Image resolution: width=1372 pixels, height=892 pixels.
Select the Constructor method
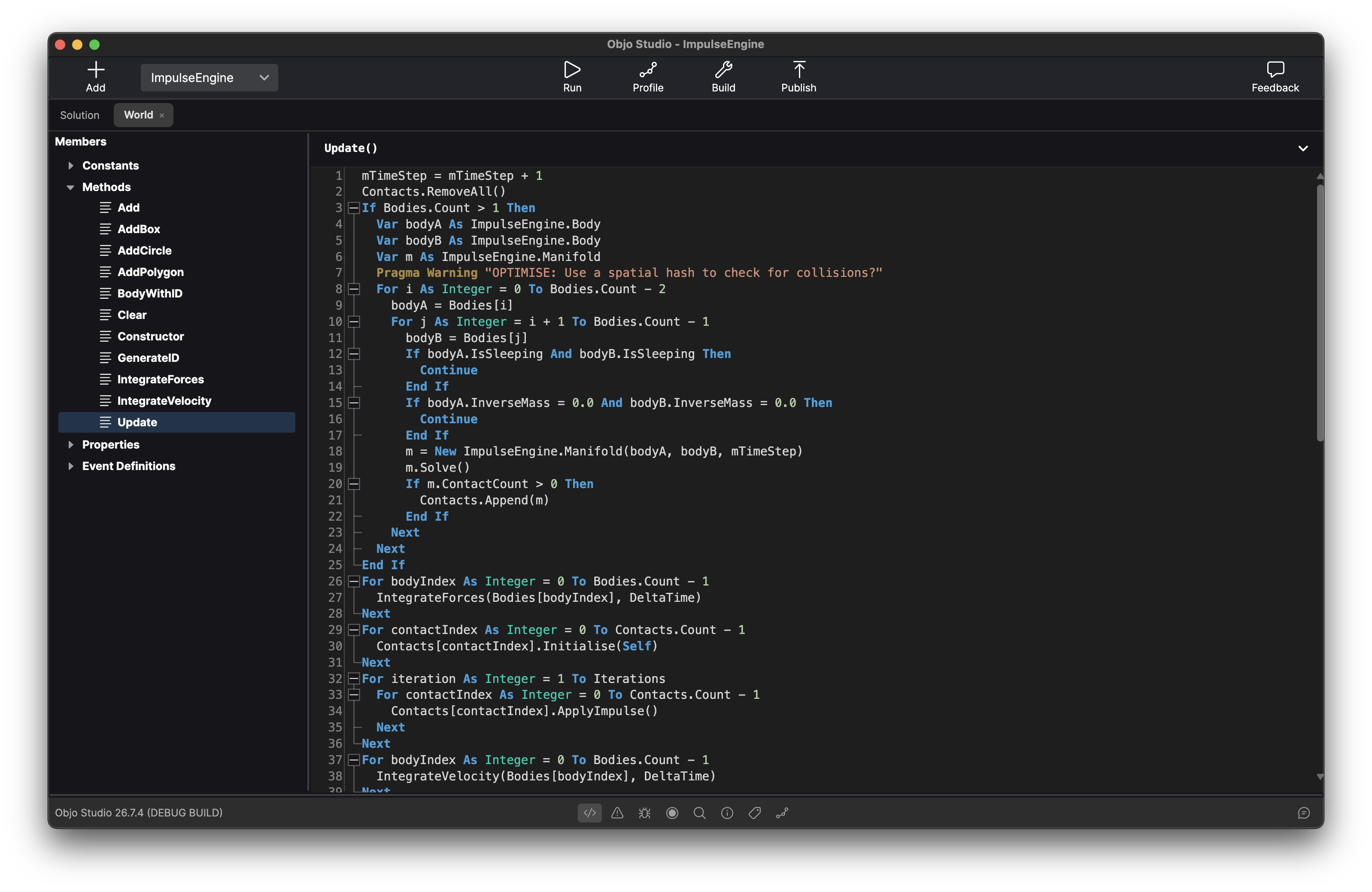pos(176,336)
